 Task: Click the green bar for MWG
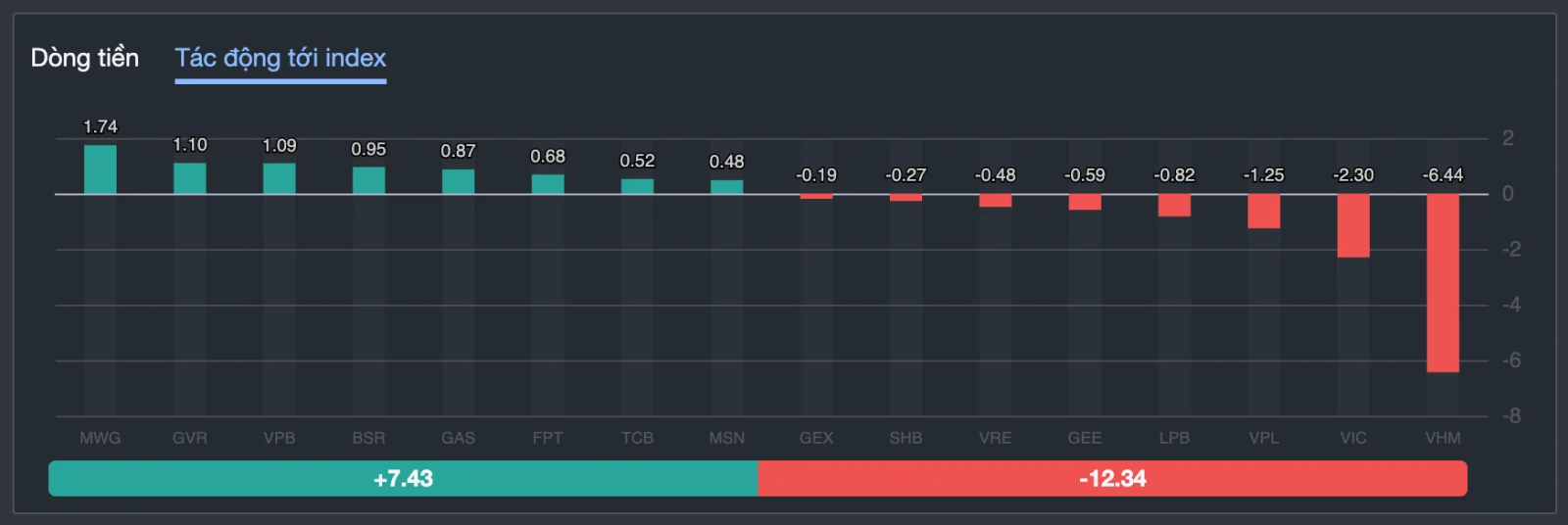pos(100,169)
